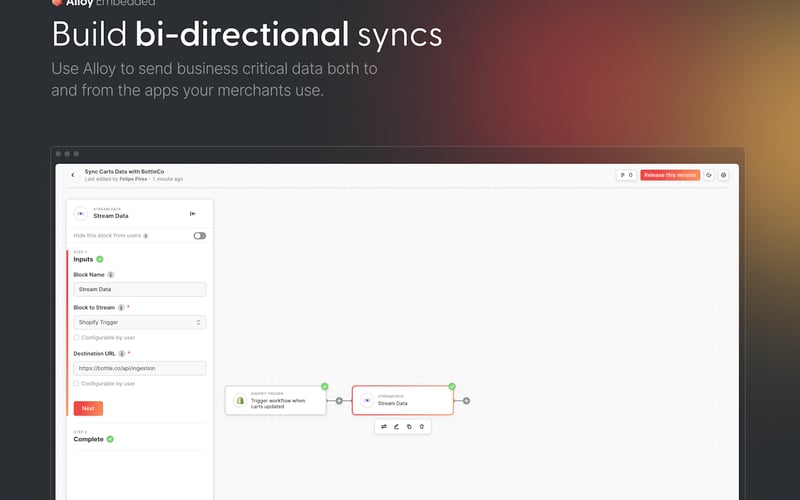This screenshot has height=500, width=800.
Task: Select the Shopify Trigger workflow block
Action: pos(276,401)
